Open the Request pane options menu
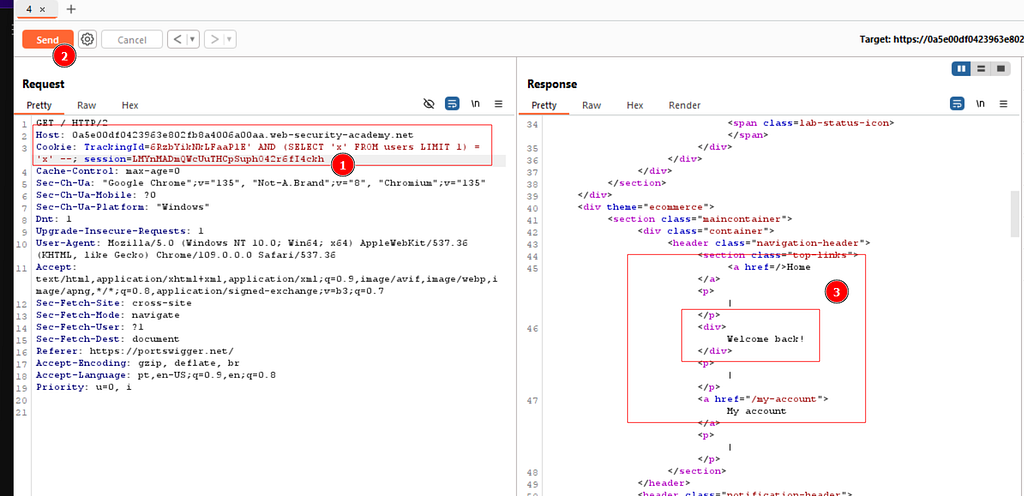1024x496 pixels. coord(498,103)
